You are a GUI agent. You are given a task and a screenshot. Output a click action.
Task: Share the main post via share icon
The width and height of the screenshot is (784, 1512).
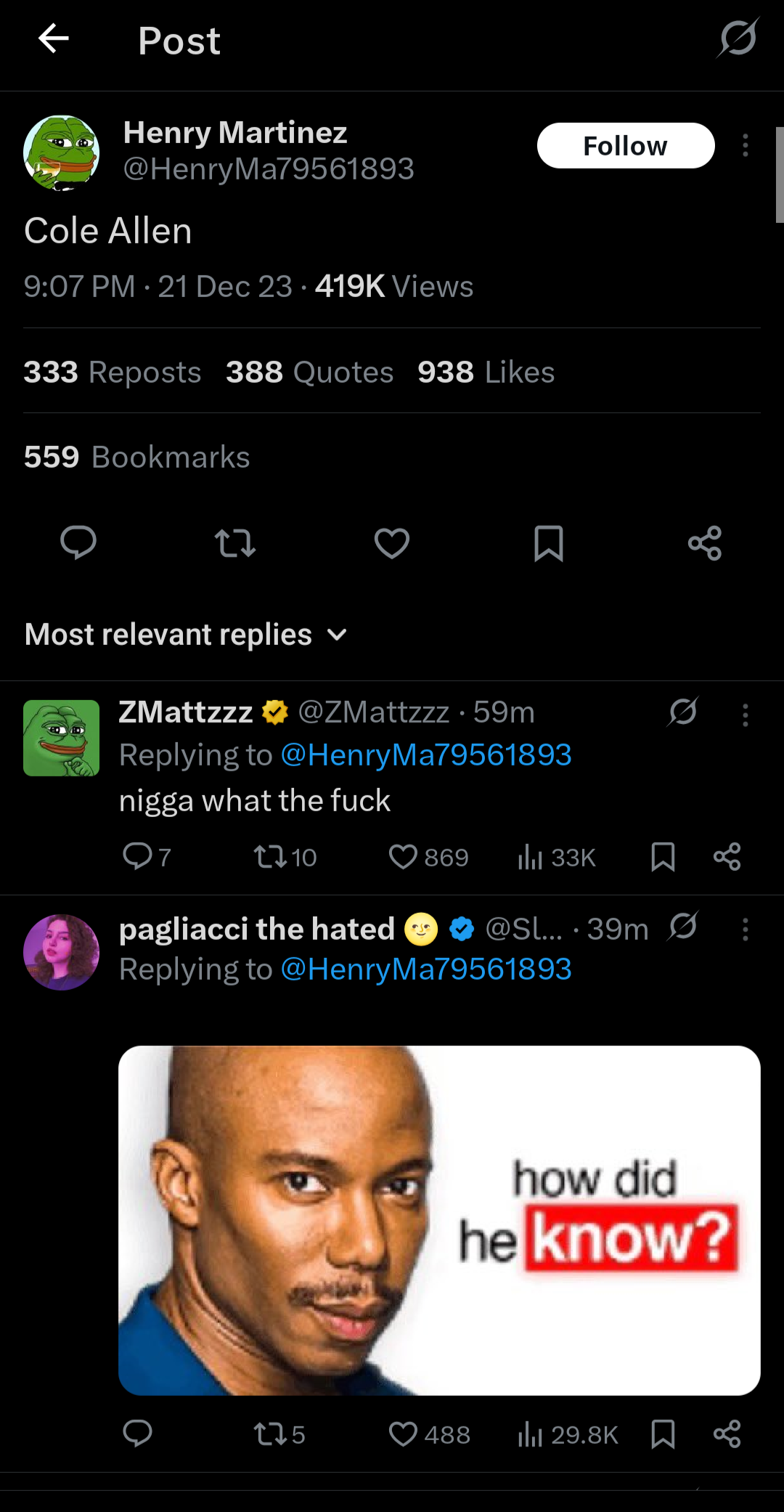click(x=705, y=542)
